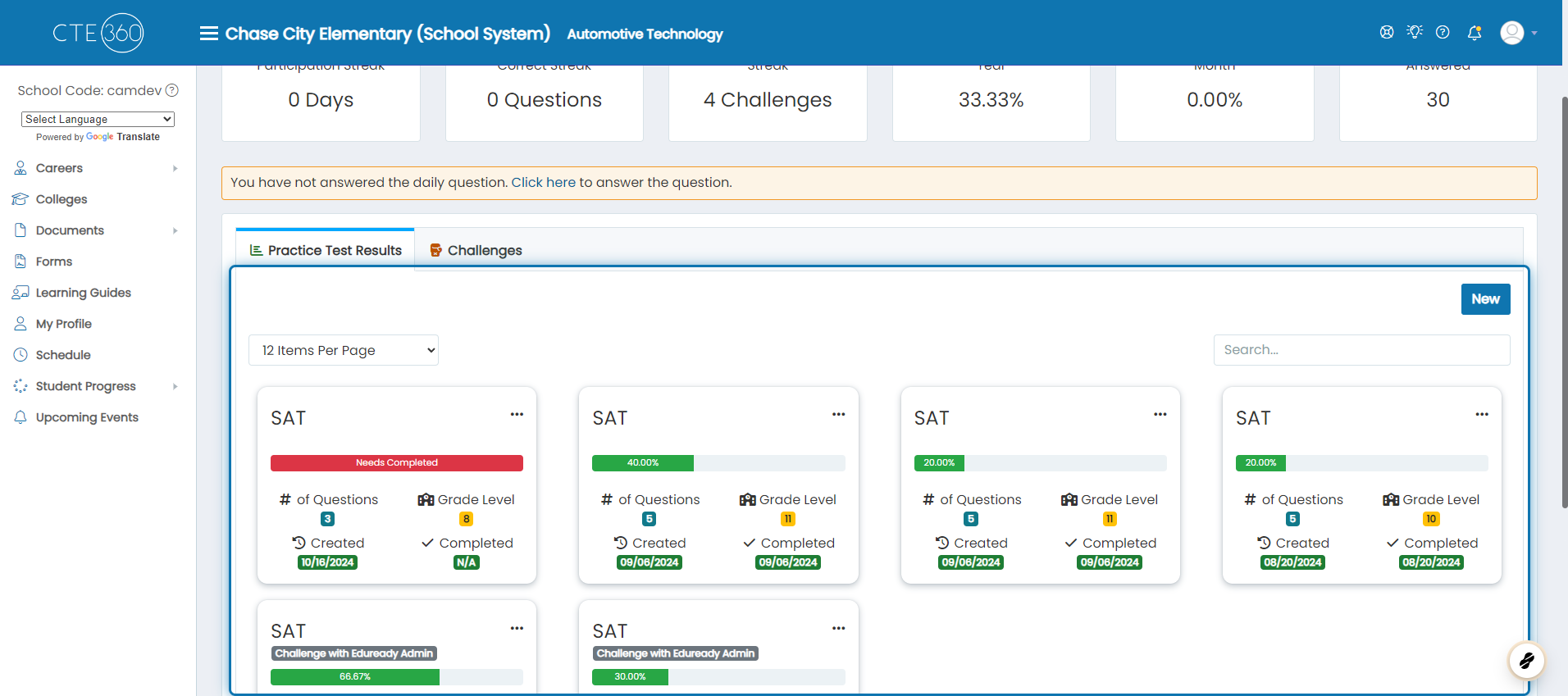The image size is (1568, 696).
Task: Click the lightbulb ideas icon in header
Action: tap(1415, 32)
